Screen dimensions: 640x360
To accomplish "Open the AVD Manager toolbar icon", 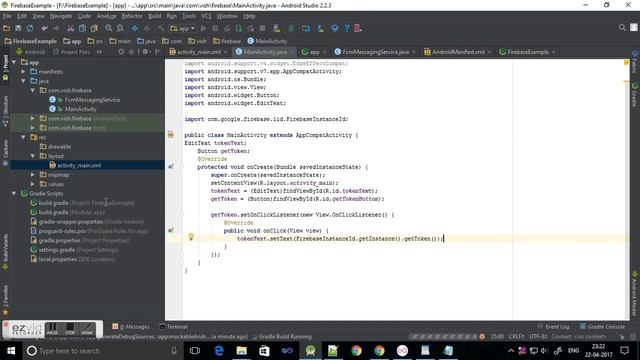I will (x=277, y=28).
